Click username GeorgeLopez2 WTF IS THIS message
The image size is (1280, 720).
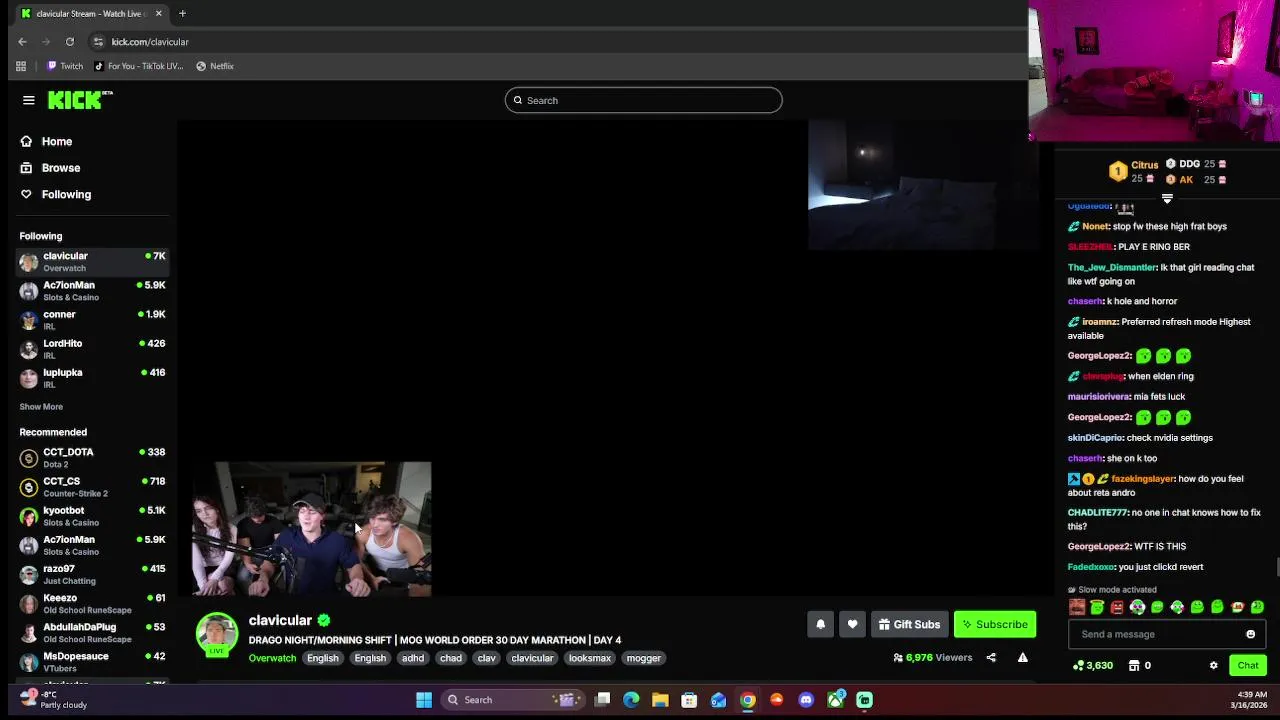click(1099, 547)
